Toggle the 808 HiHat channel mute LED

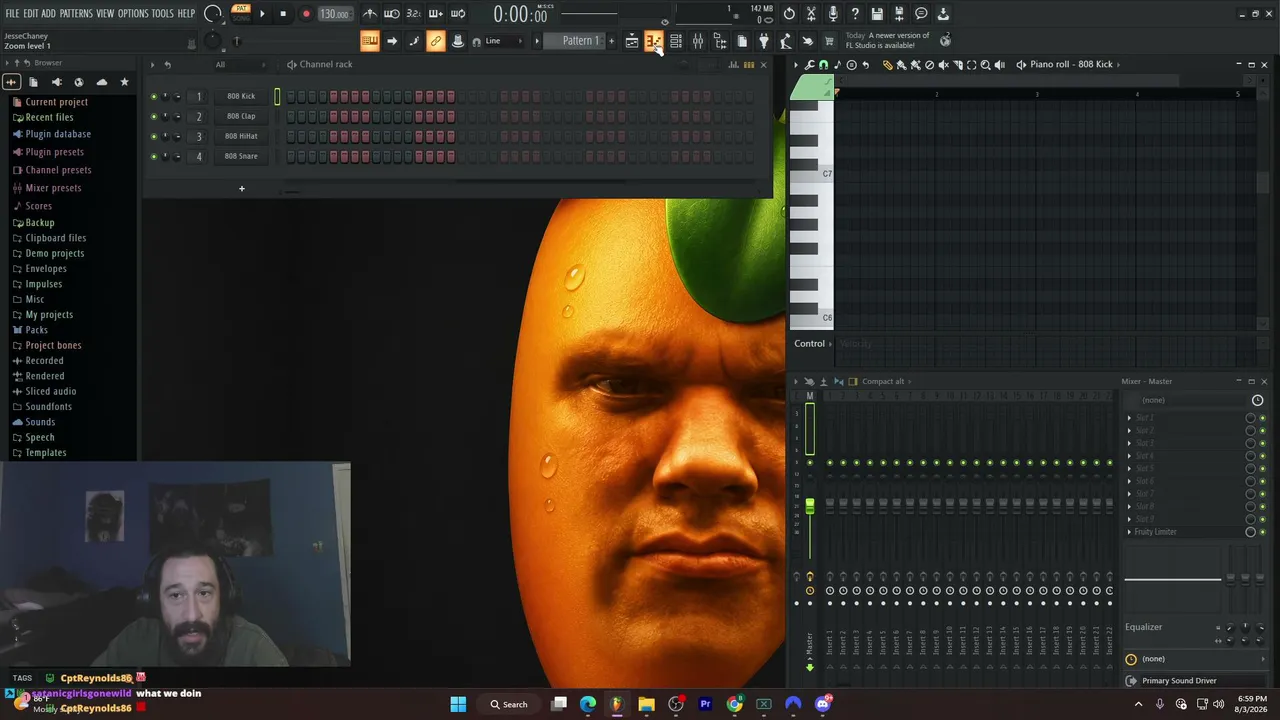(153, 136)
